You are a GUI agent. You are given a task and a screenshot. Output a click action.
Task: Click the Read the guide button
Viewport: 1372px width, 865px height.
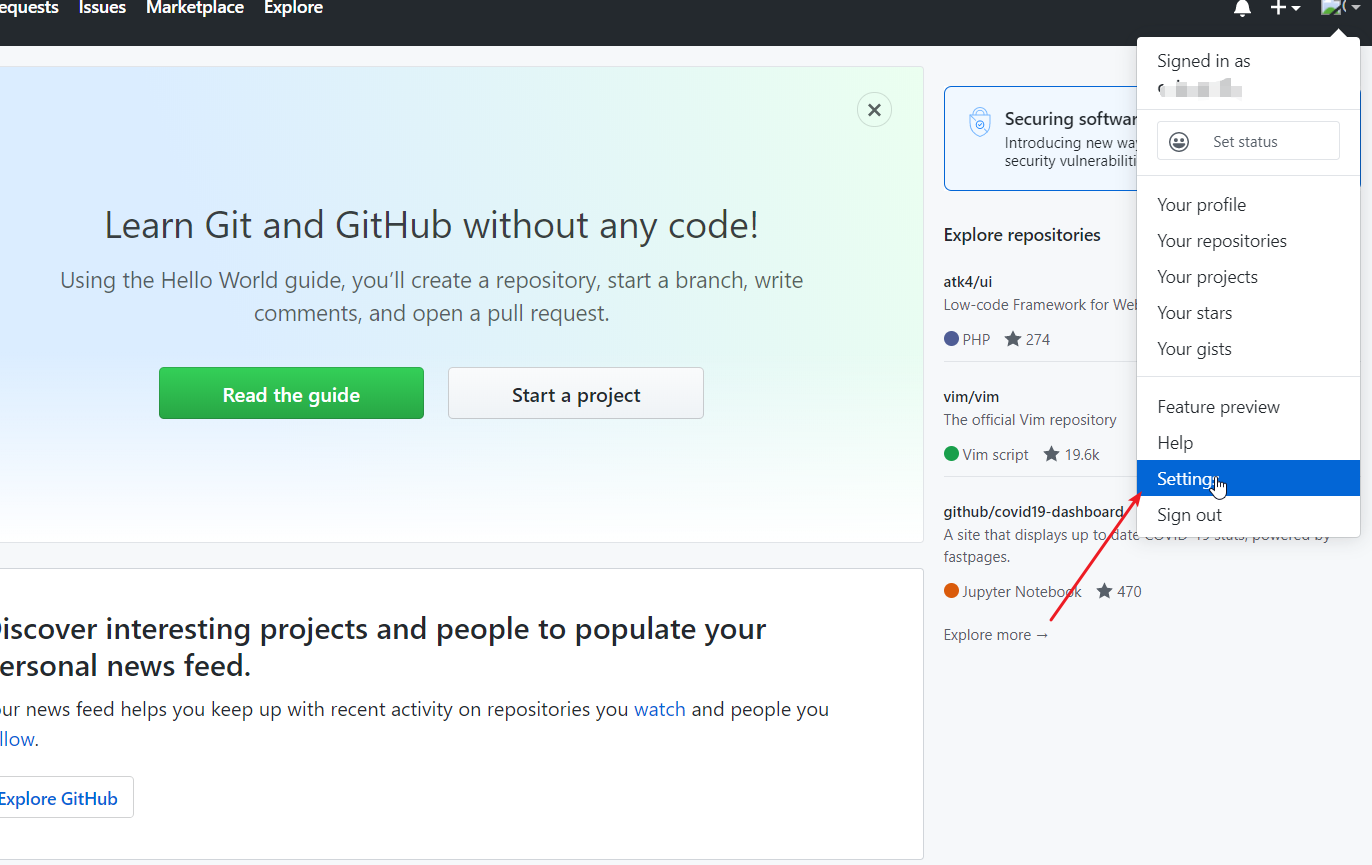point(291,393)
